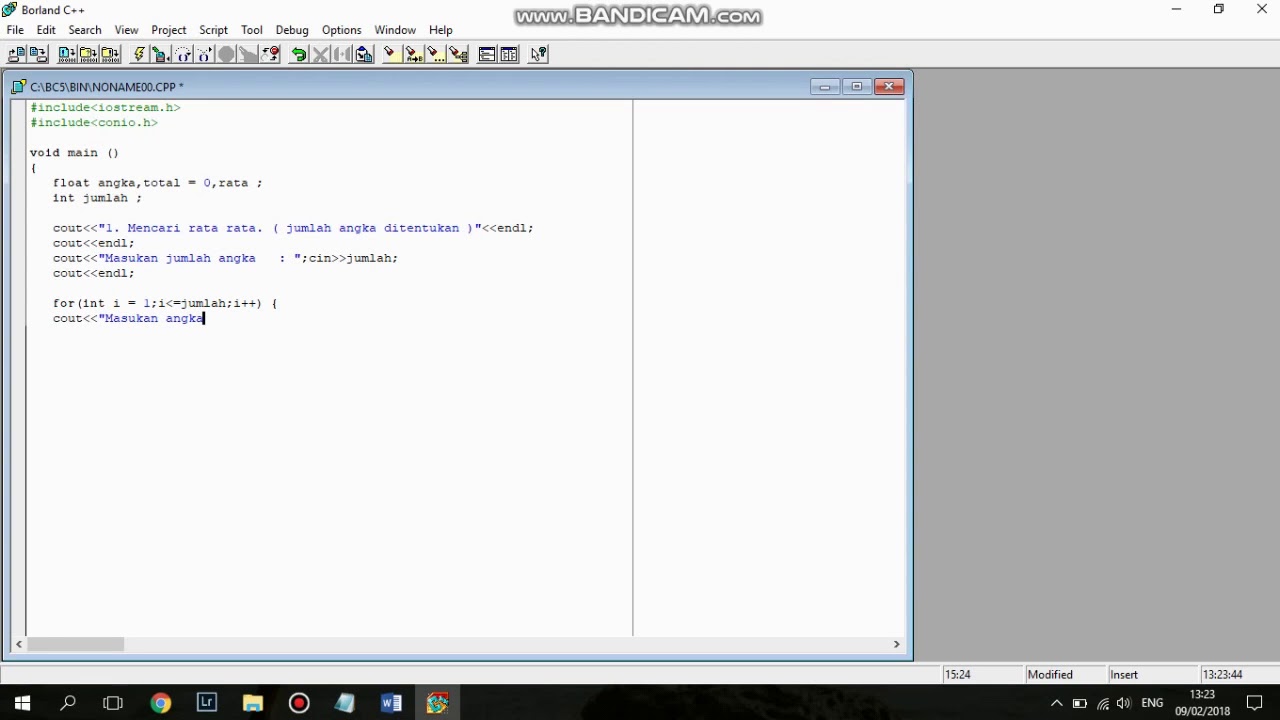Screen dimensions: 1280x720
Task: Click the 'Masukan angka' cout line
Action: [x=128, y=317]
